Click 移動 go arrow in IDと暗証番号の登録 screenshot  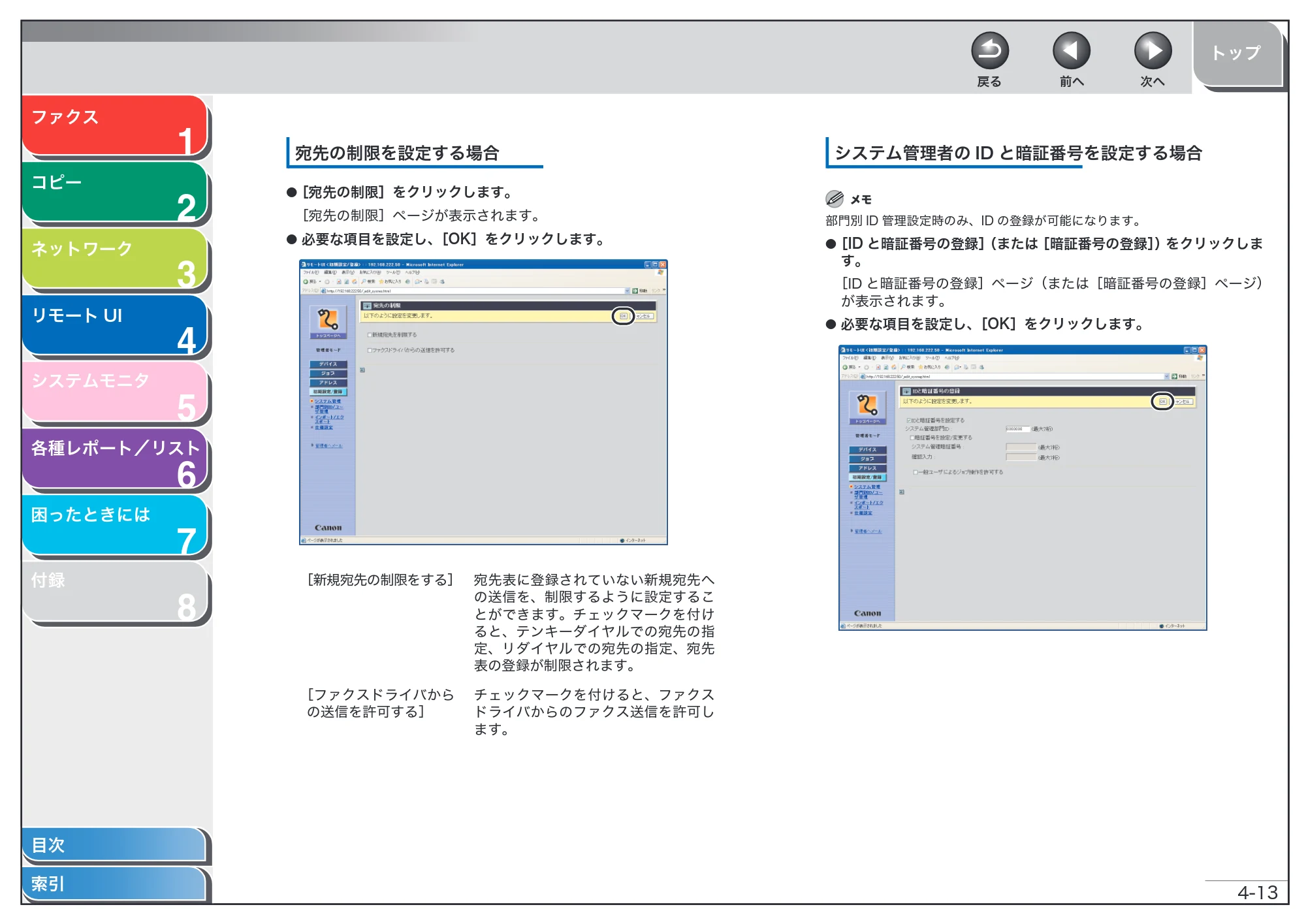pos(1175,376)
